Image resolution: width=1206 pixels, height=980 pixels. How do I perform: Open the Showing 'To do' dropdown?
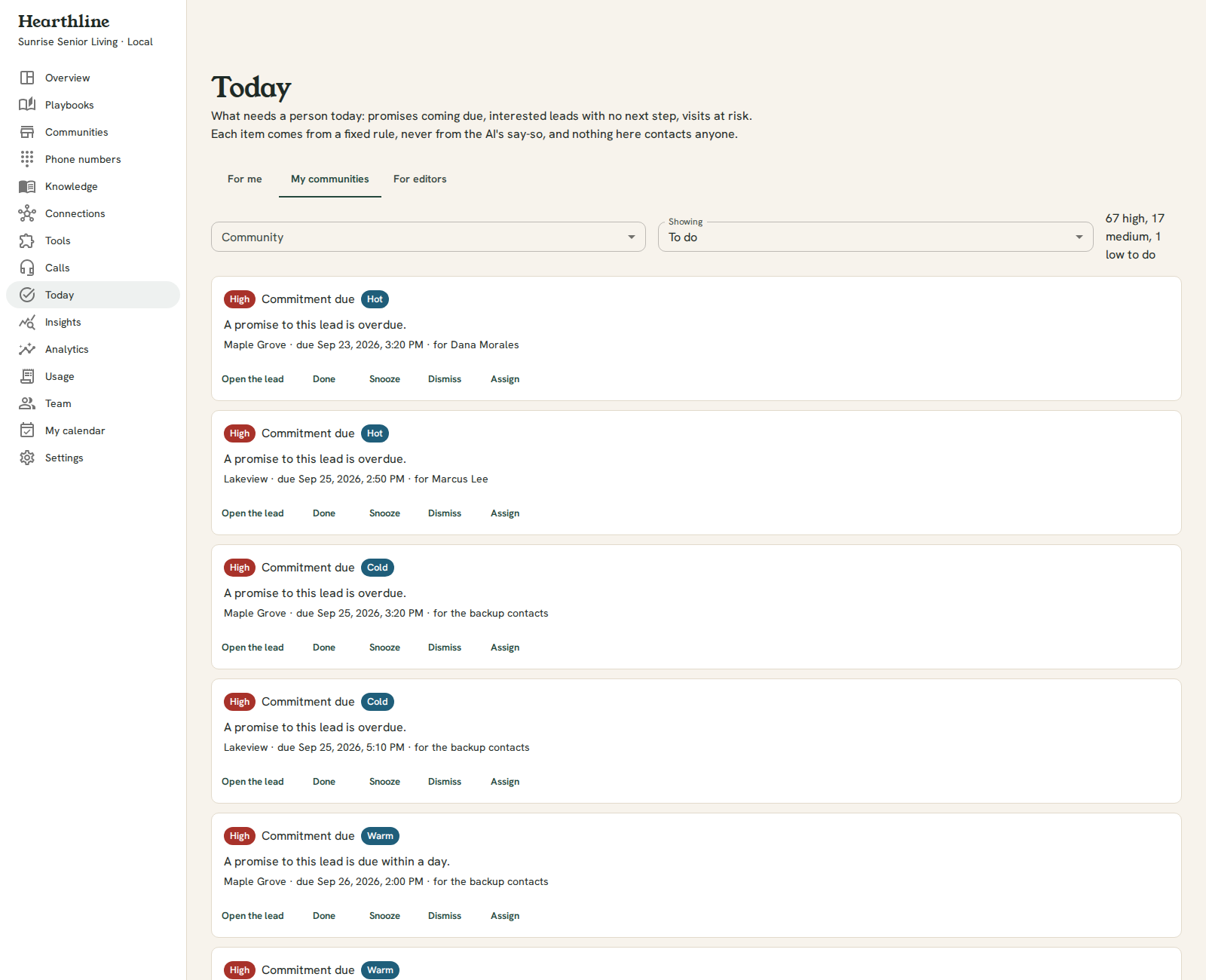875,237
